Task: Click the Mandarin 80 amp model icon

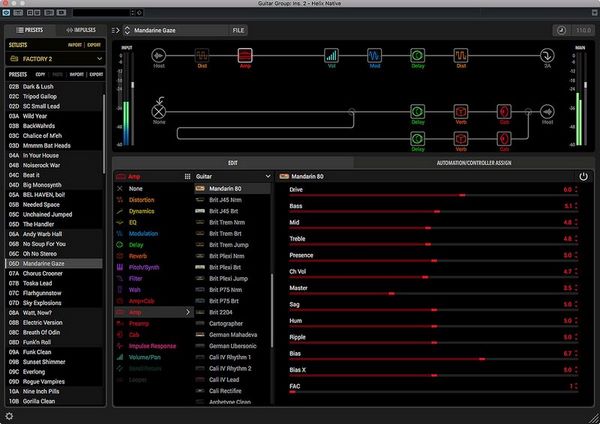Action: coord(200,188)
